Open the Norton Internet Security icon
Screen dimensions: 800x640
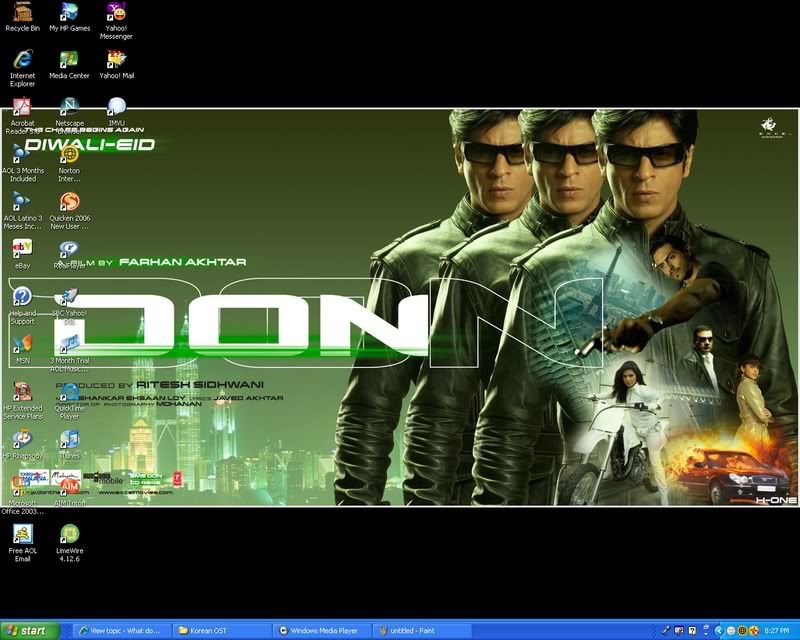tap(69, 155)
